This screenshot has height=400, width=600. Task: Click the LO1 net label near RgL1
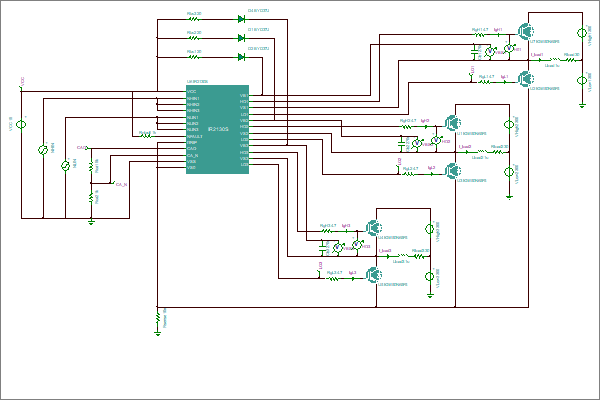click(x=473, y=70)
